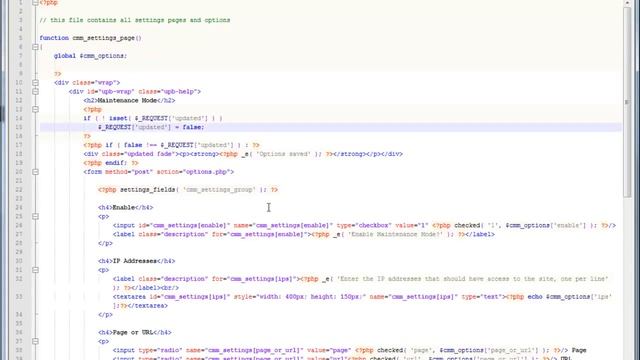The height and width of the screenshot is (360, 640).
Task: Collapse the paragraph fold under Enable heading
Action: coord(36,216)
